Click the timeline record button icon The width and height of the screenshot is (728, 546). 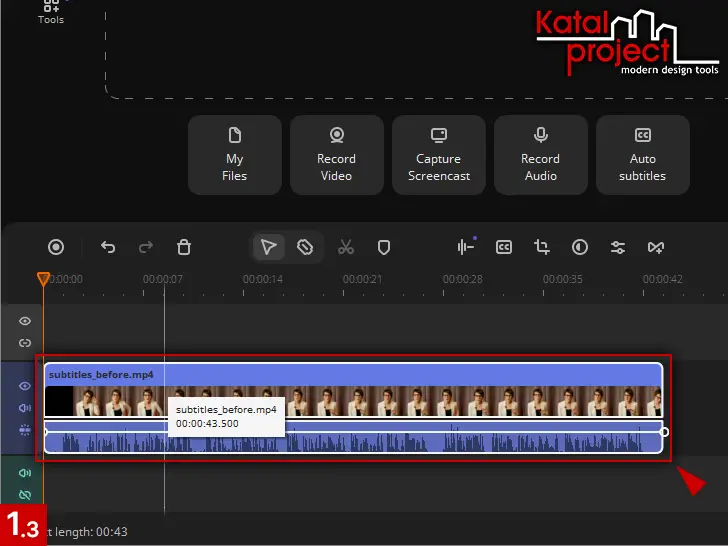pyautogui.click(x=56, y=247)
